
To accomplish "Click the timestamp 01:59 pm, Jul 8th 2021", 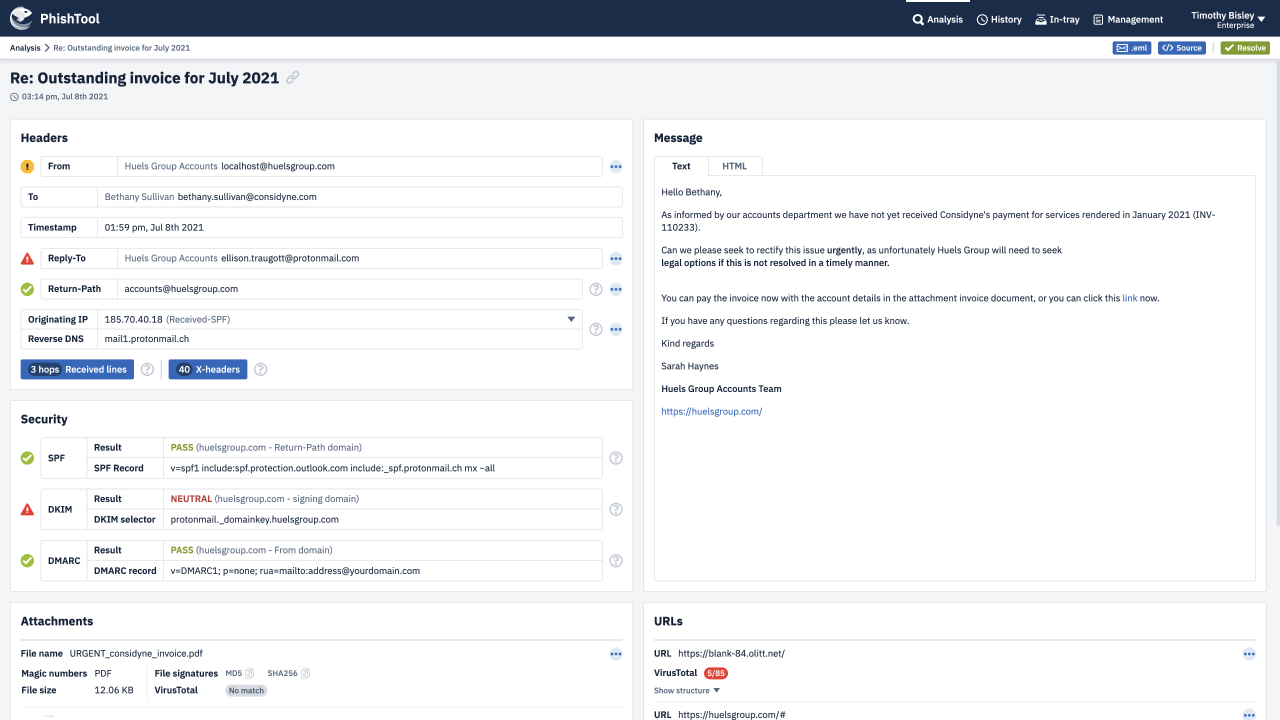I will click(x=154, y=228).
